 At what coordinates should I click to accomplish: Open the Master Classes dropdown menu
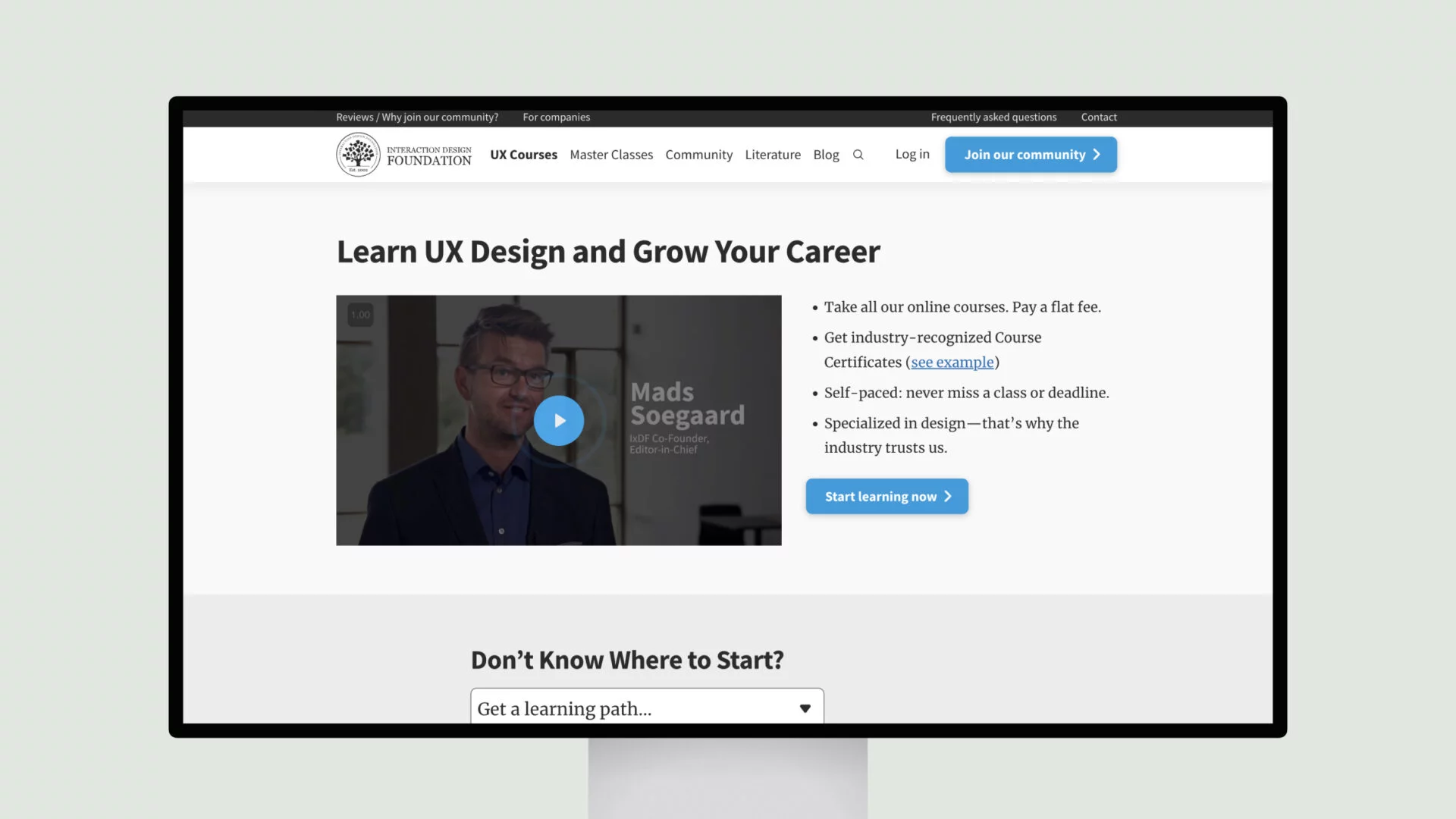click(611, 154)
